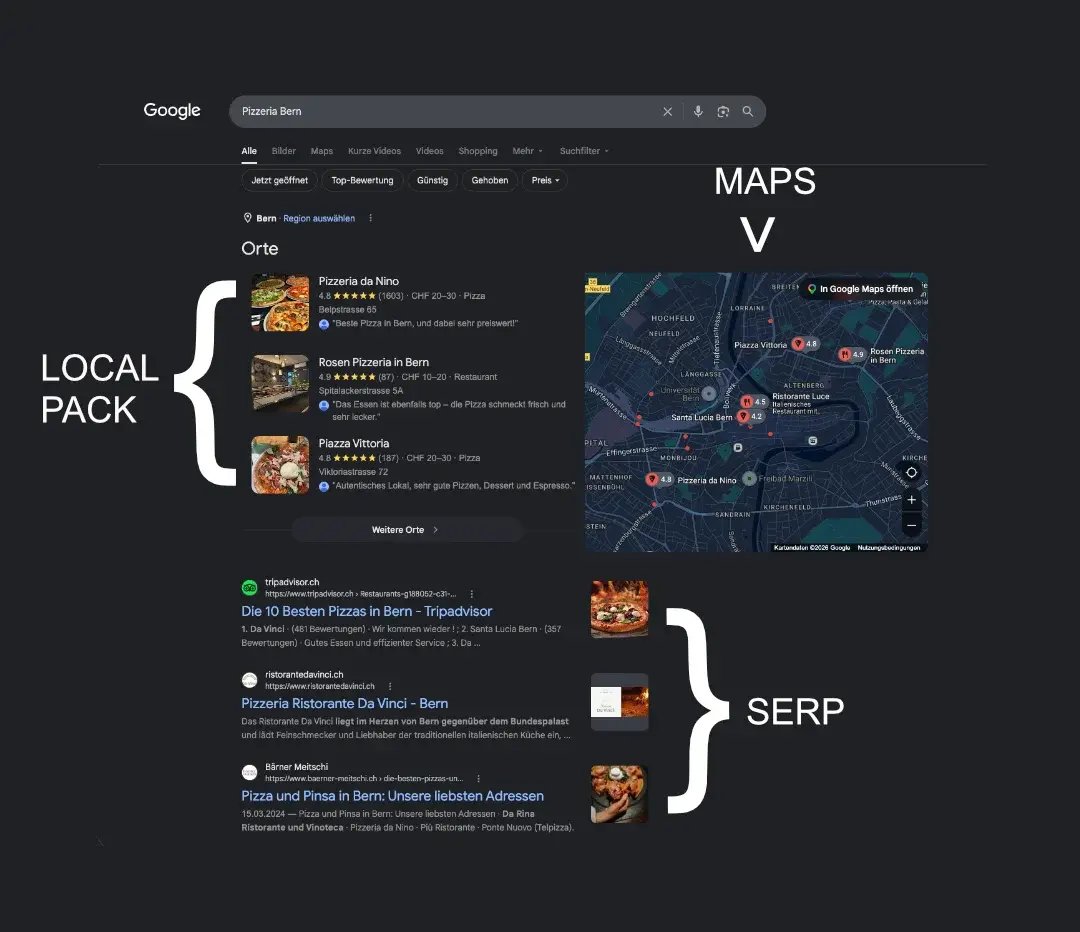Open image search via camera lens icon
The height and width of the screenshot is (932, 1080).
pyautogui.click(x=723, y=112)
